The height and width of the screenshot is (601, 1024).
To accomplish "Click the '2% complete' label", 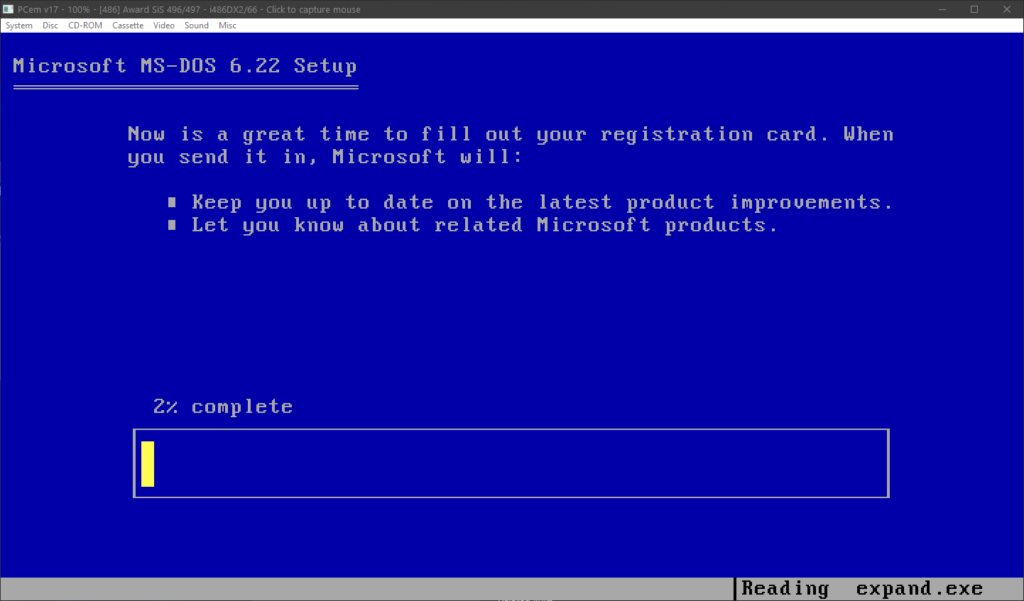I will (223, 407).
